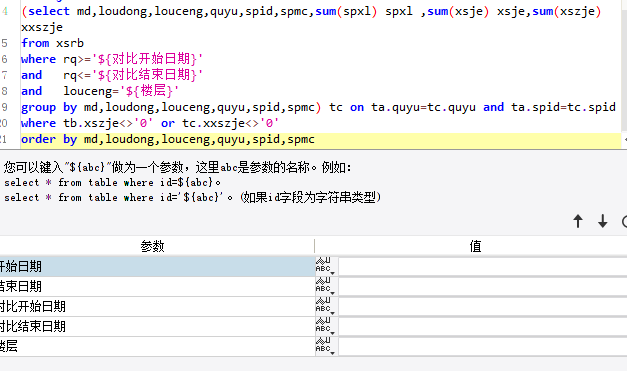Open type dropdown for 对比结束日期 parameter
Viewport: 627px width, 371px height.
coord(326,327)
